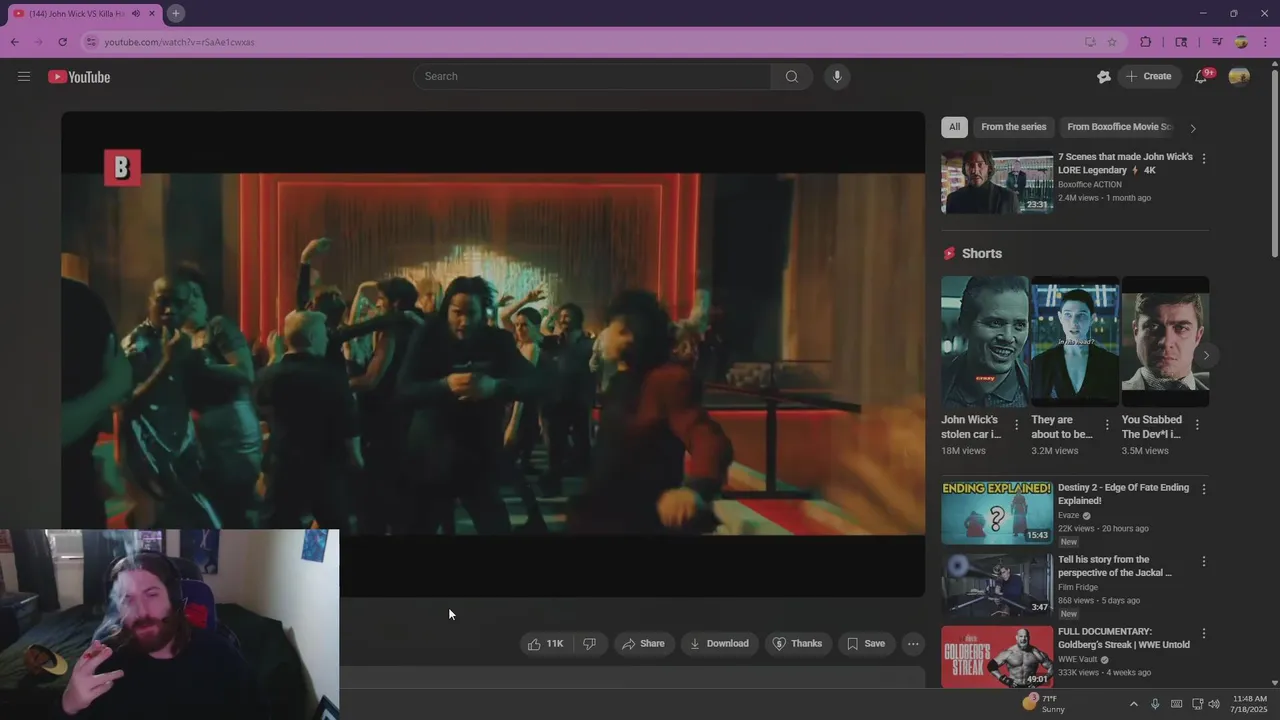Open browser extensions puzzle icon
Screen dimensions: 1280x720
pyautogui.click(x=1146, y=42)
